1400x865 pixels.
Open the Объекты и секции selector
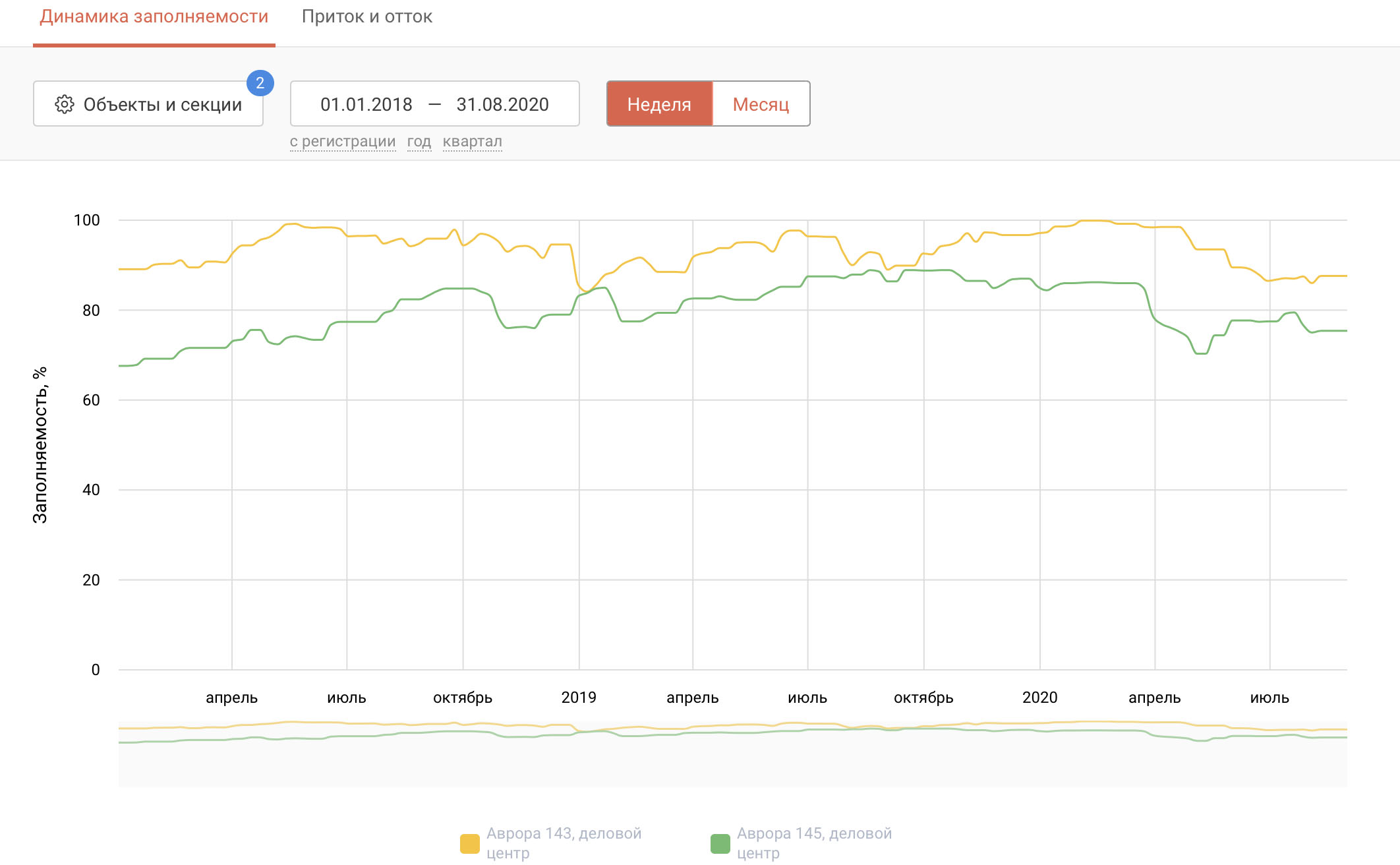tap(148, 104)
